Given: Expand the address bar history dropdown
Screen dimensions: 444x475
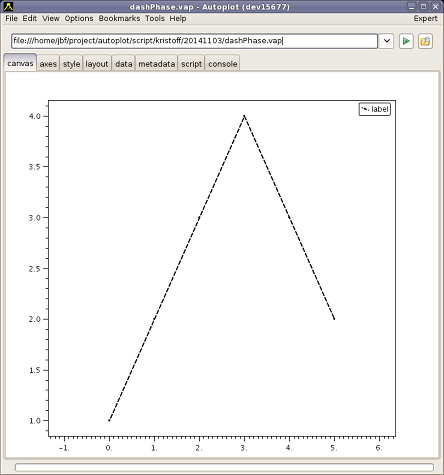Looking at the screenshot, I should (386, 41).
